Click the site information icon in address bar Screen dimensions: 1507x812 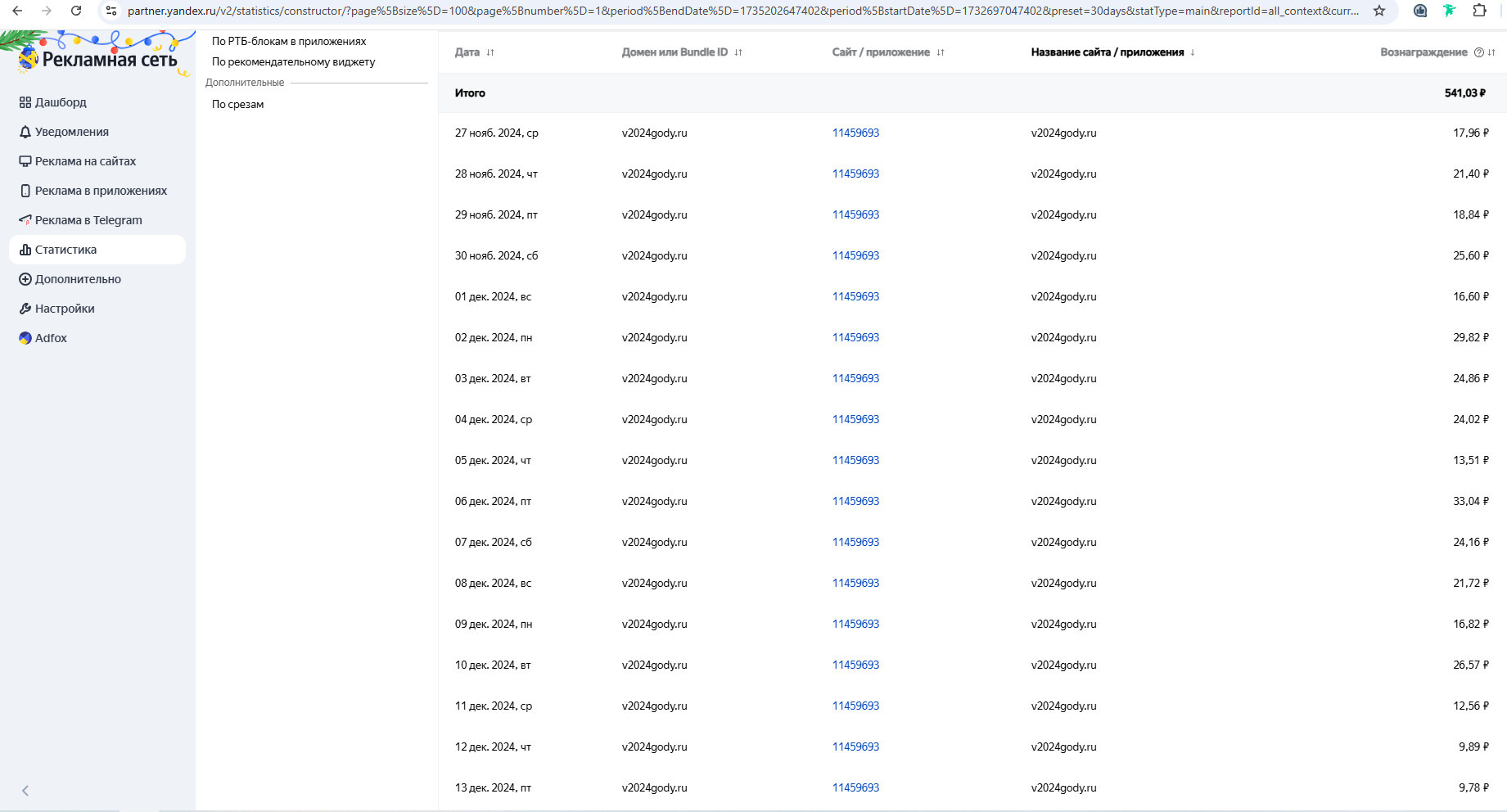click(x=111, y=11)
